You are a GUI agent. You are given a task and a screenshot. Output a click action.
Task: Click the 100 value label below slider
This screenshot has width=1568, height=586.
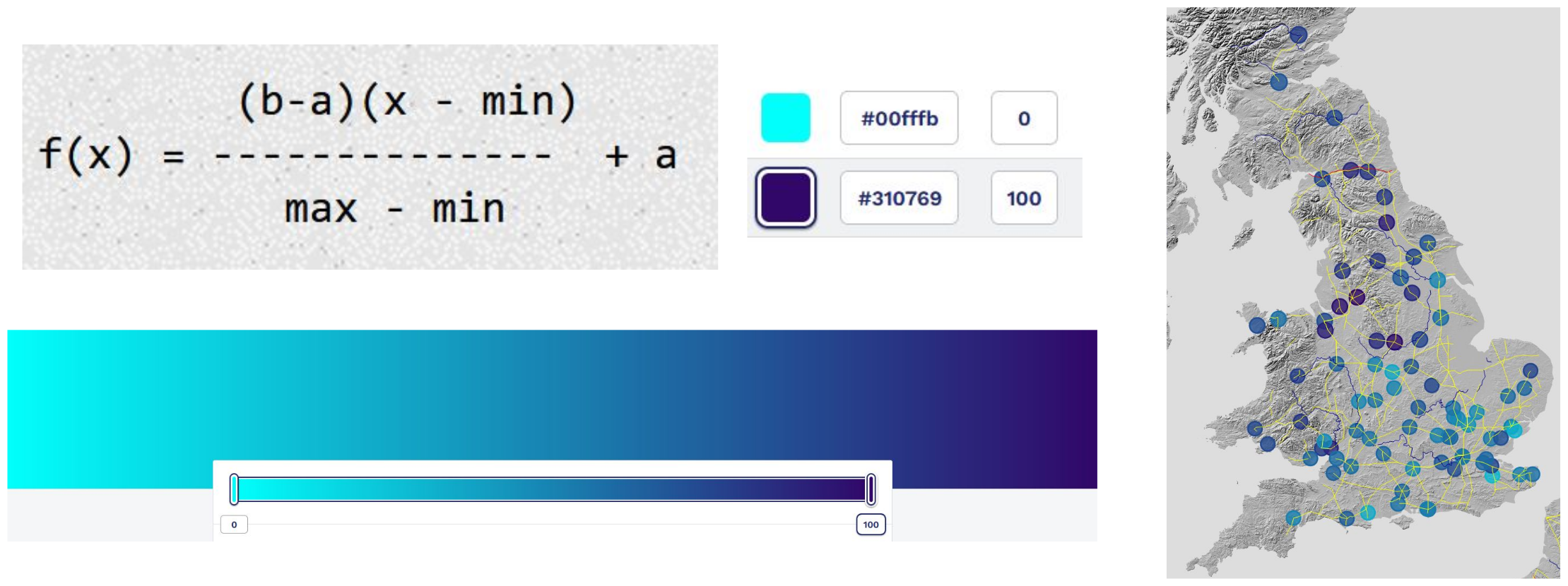point(871,525)
